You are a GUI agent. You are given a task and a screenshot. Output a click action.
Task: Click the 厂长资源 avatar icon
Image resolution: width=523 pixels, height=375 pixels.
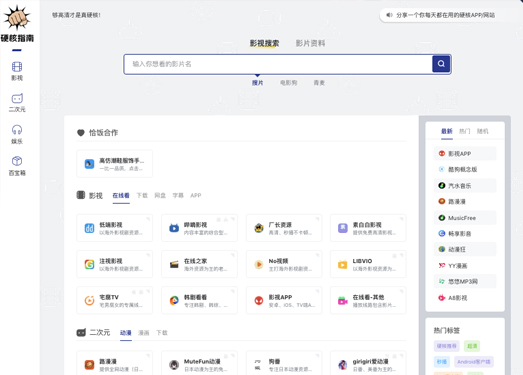coord(259,228)
